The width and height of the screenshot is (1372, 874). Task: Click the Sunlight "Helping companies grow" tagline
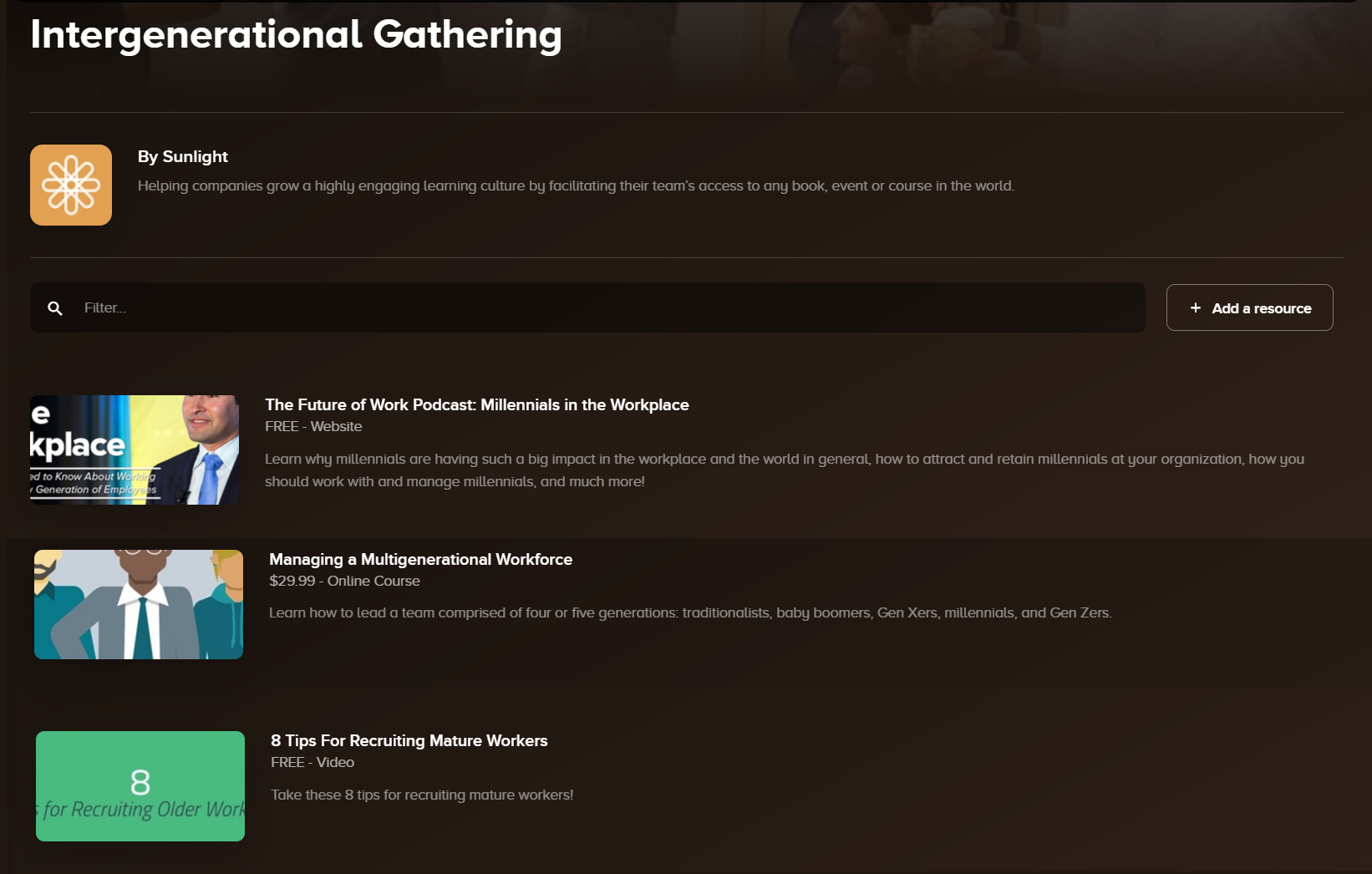576,185
